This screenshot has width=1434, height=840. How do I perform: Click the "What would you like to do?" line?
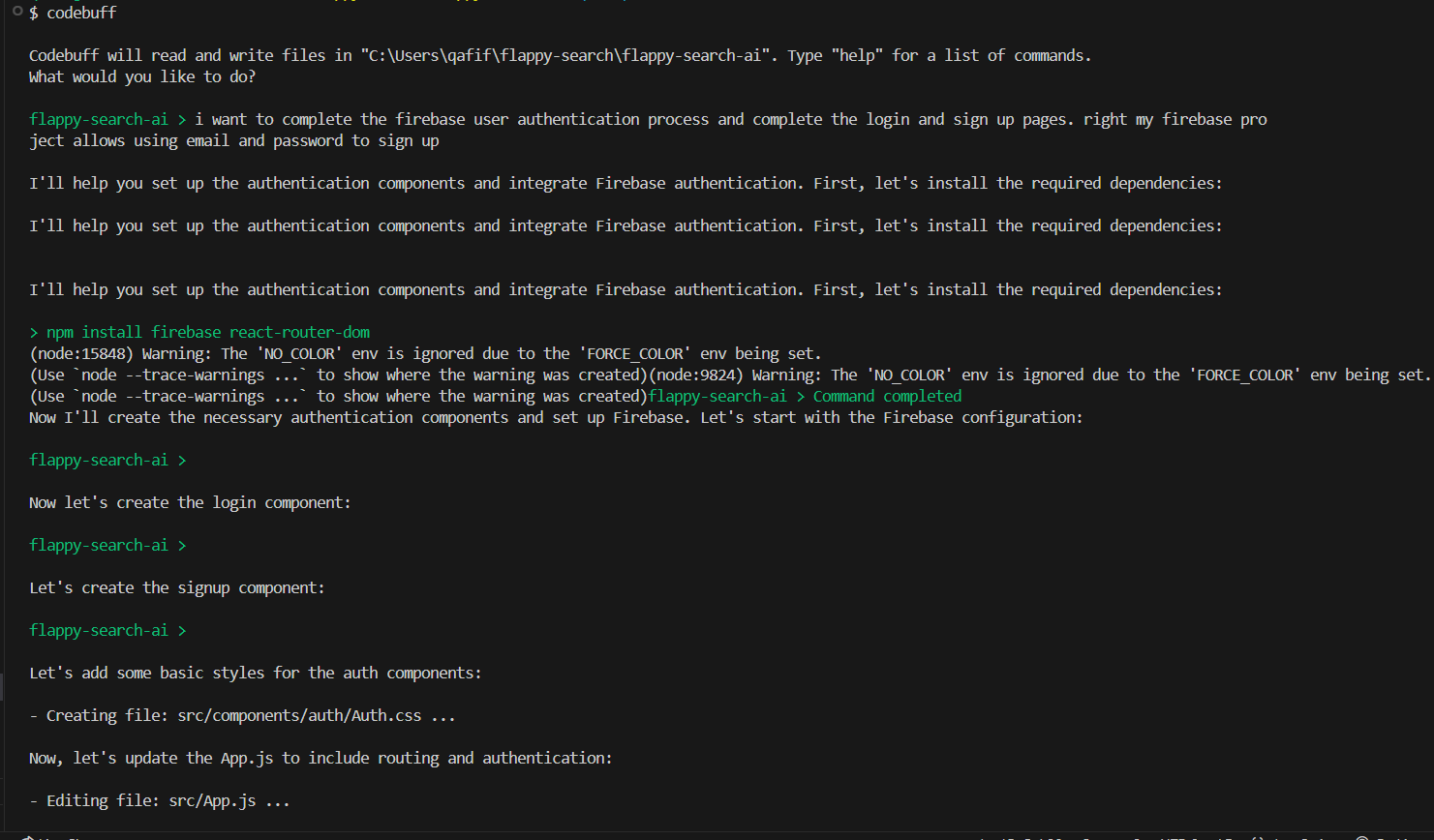pos(142,77)
